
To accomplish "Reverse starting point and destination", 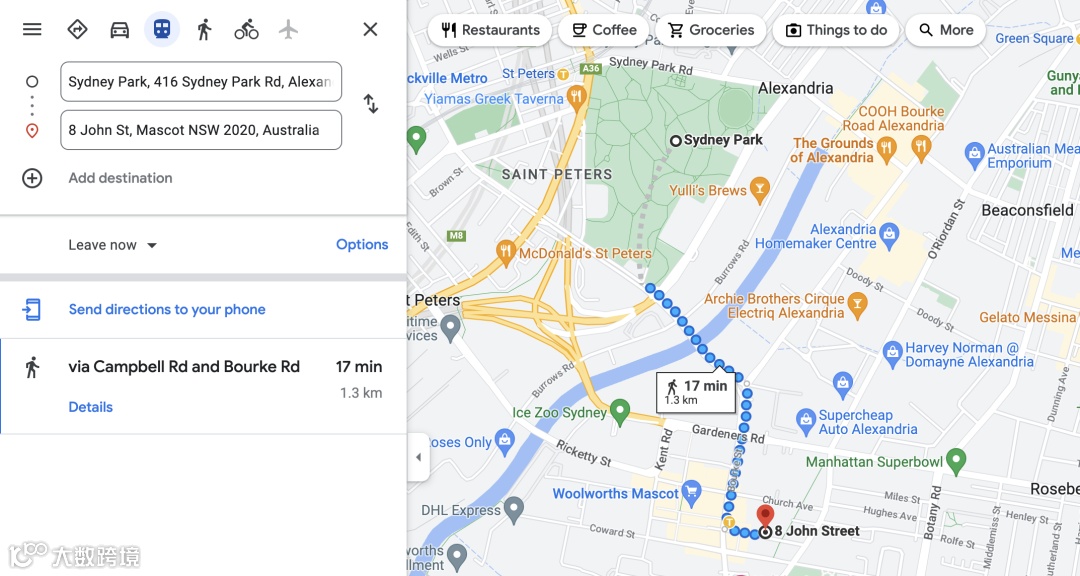I will (x=371, y=104).
